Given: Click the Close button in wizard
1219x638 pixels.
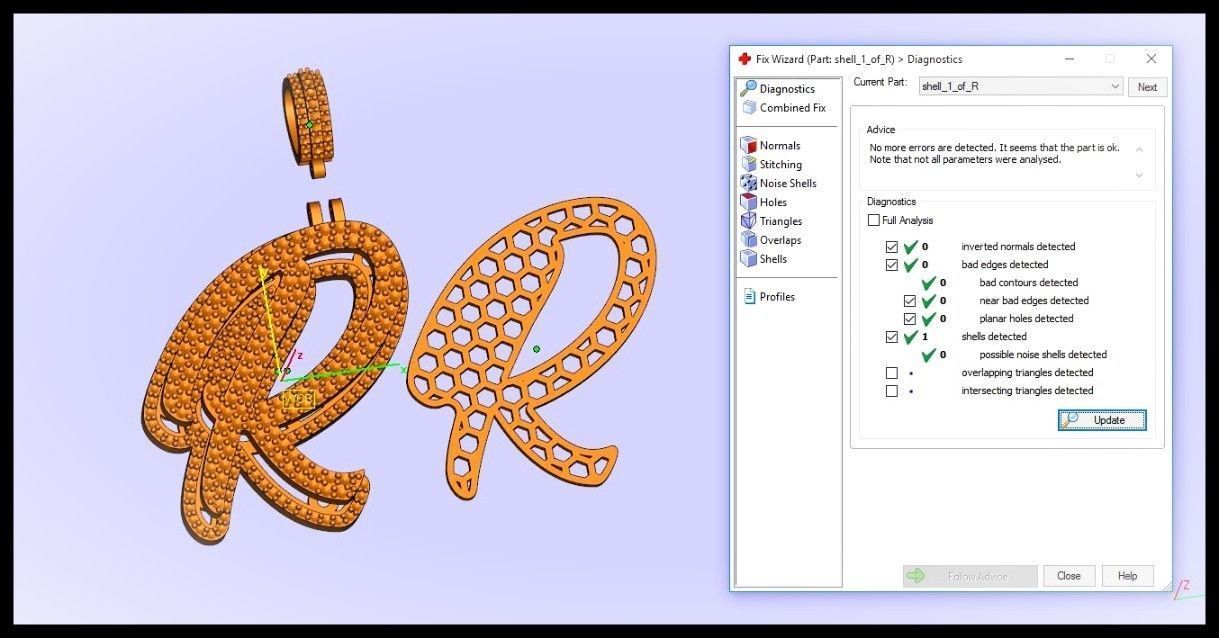Looking at the screenshot, I should click(x=1069, y=576).
